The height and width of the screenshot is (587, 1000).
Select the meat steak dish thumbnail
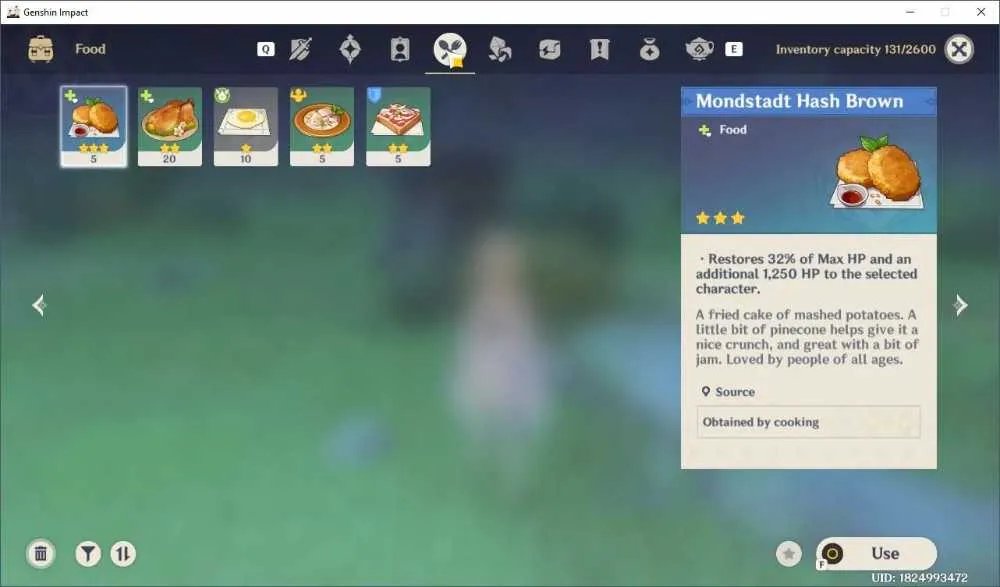pyautogui.click(x=398, y=126)
